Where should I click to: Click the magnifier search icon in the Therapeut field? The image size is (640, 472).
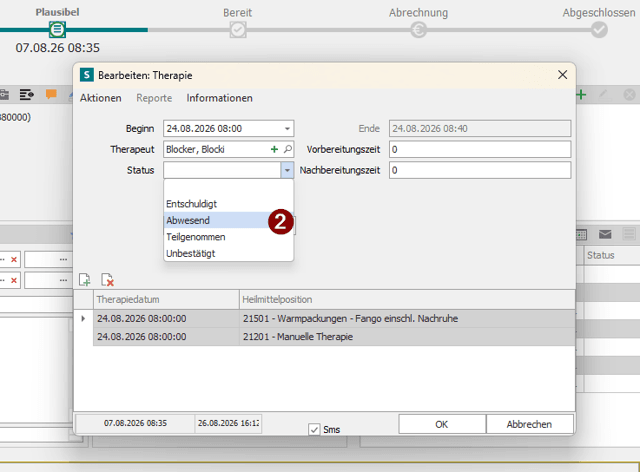(288, 149)
